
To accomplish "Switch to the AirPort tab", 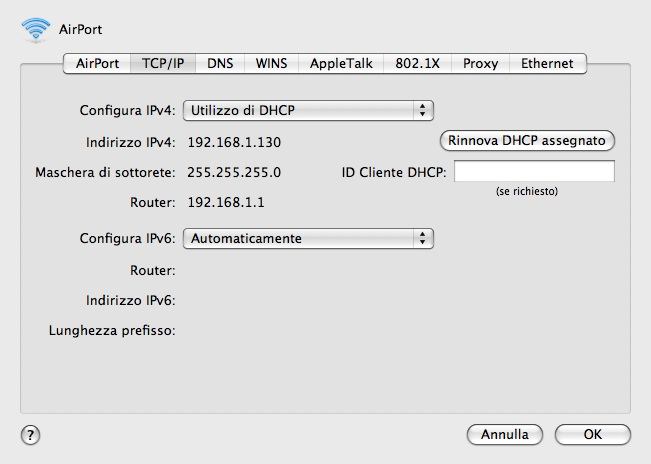I will tap(97, 63).
